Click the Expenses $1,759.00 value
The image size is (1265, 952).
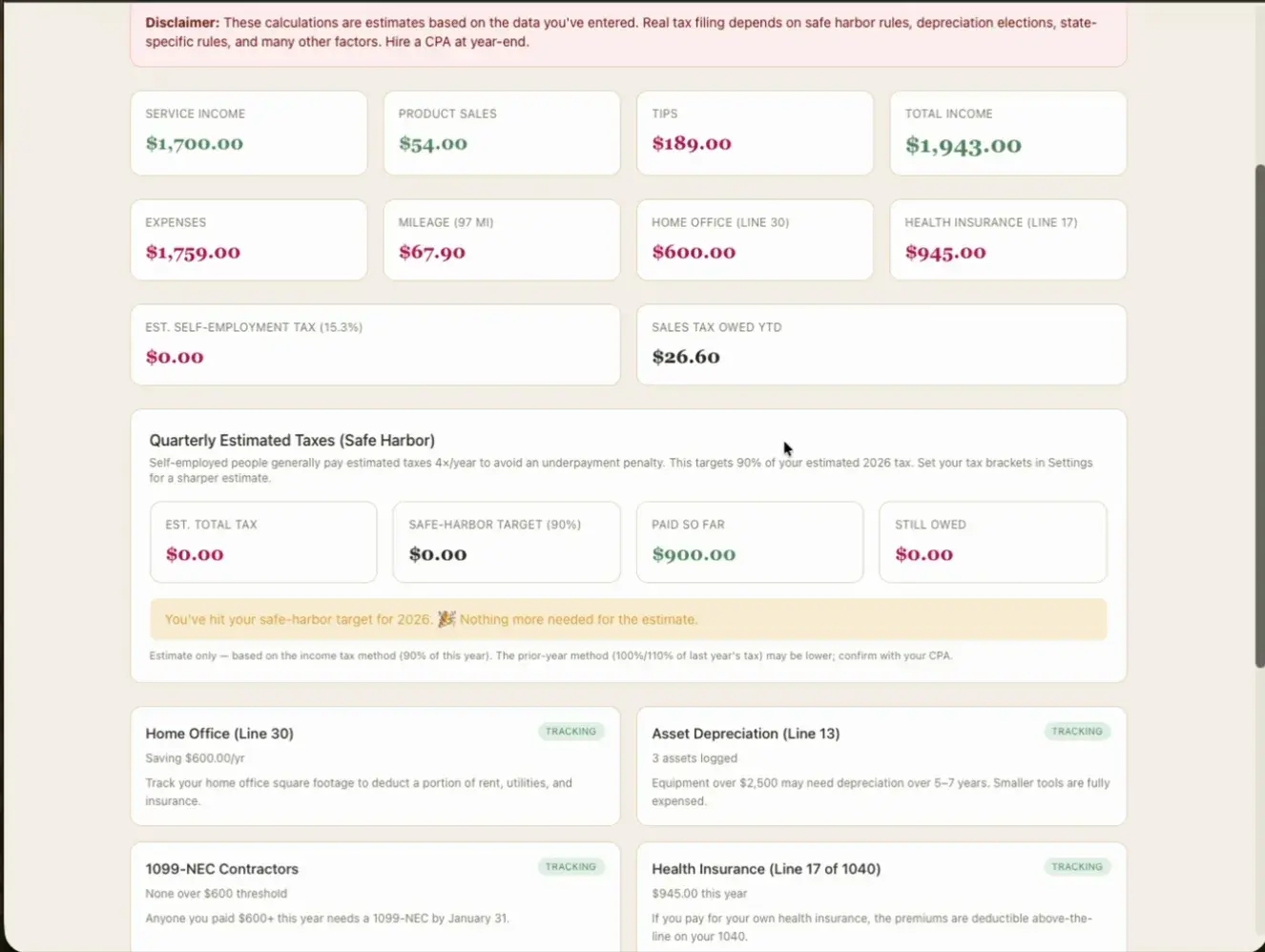193,253
